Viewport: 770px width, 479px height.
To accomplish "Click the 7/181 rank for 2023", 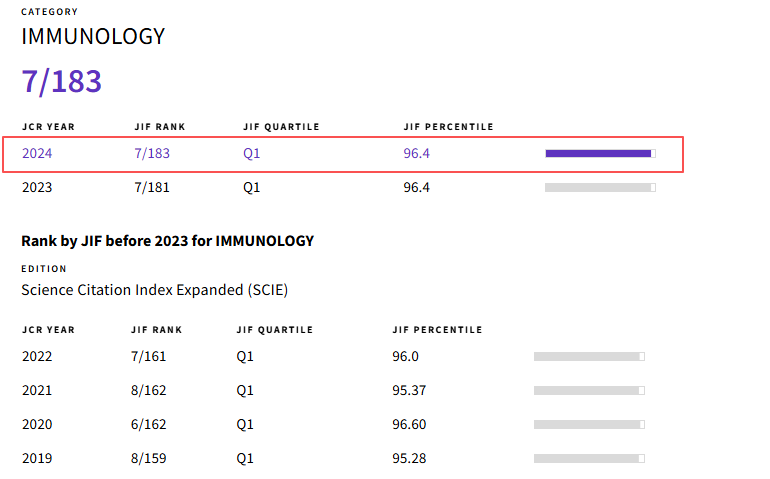I will 151,187.
